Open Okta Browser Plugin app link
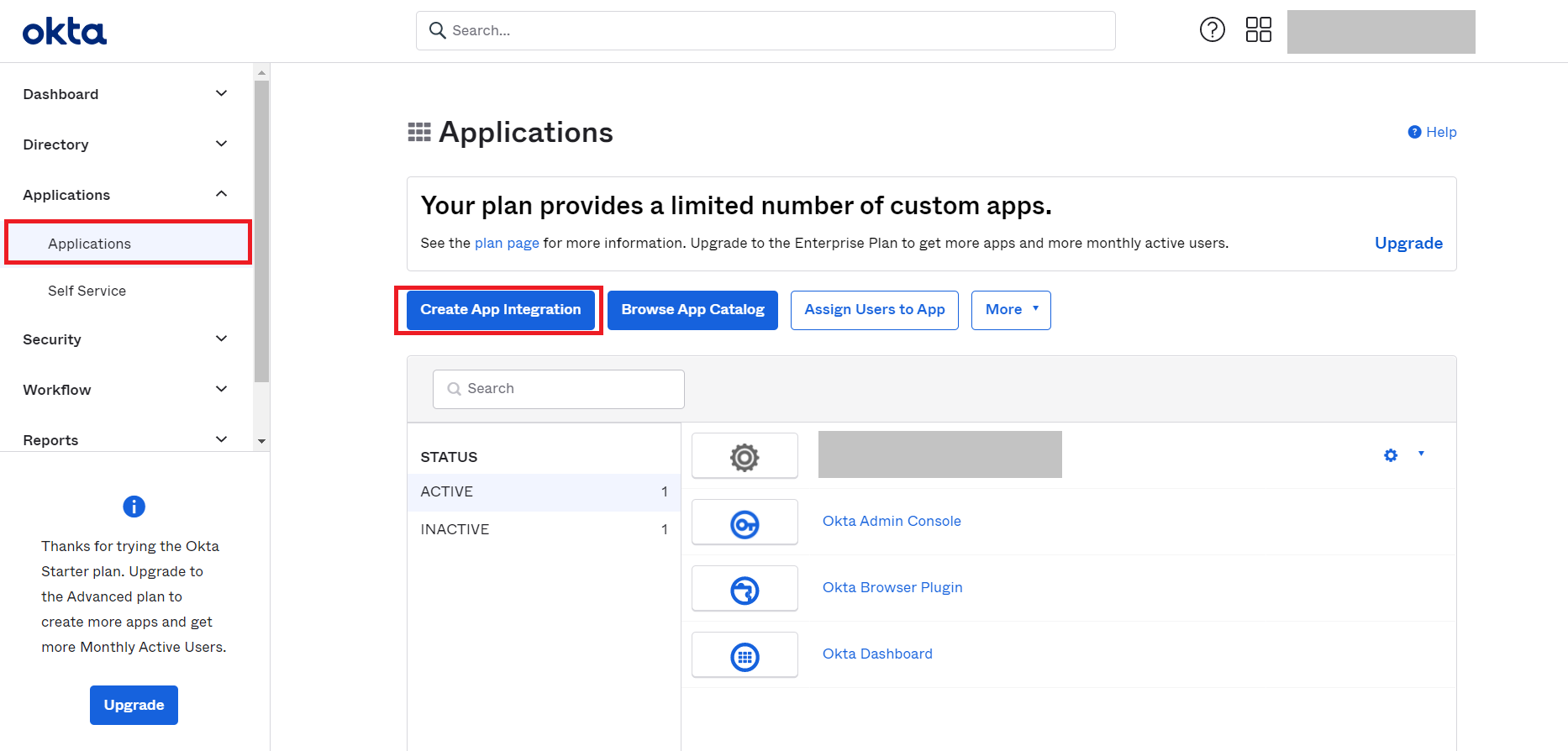Viewport: 1568px width, 751px height. (x=892, y=587)
